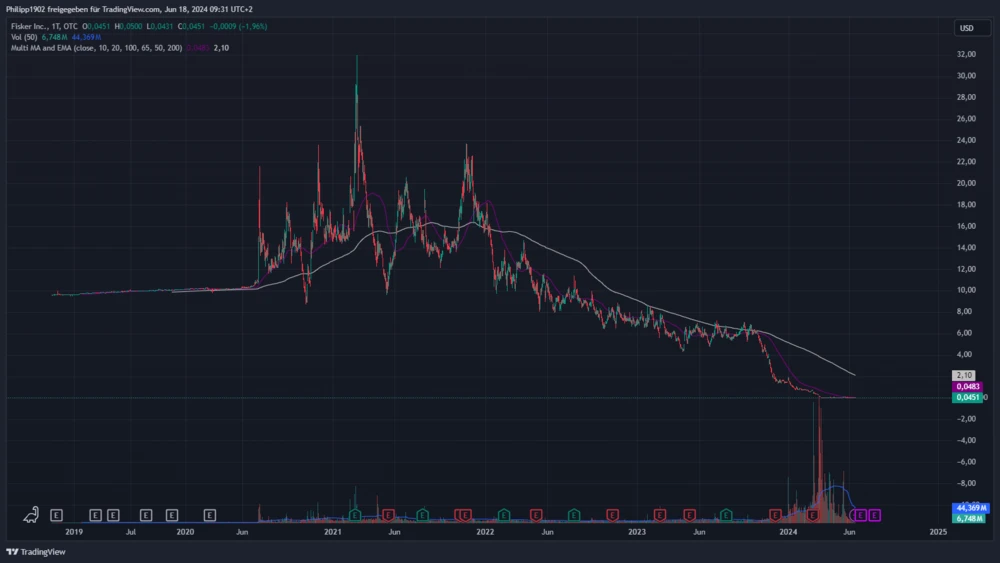This screenshot has width=1000, height=563.
Task: Click the purple 0,0483 price label
Action: tap(967, 386)
